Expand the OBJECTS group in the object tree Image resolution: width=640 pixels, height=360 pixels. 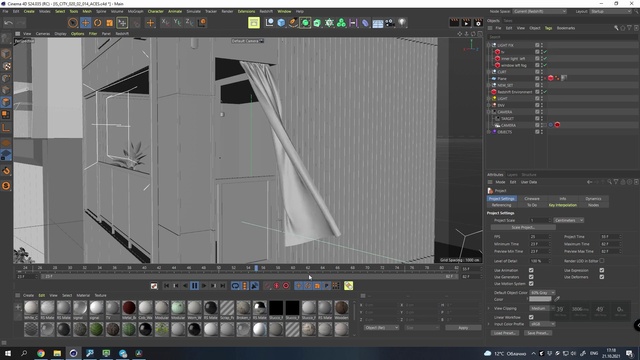[489, 132]
